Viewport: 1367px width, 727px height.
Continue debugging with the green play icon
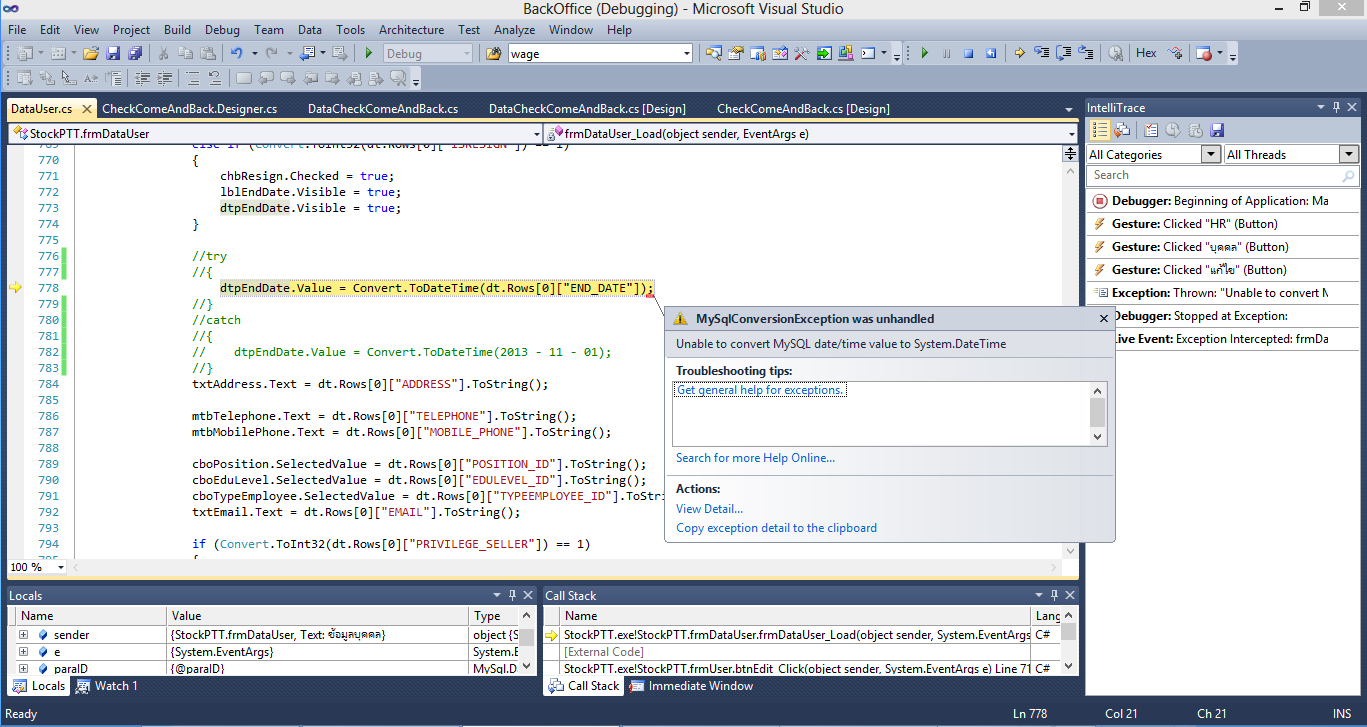[925, 53]
